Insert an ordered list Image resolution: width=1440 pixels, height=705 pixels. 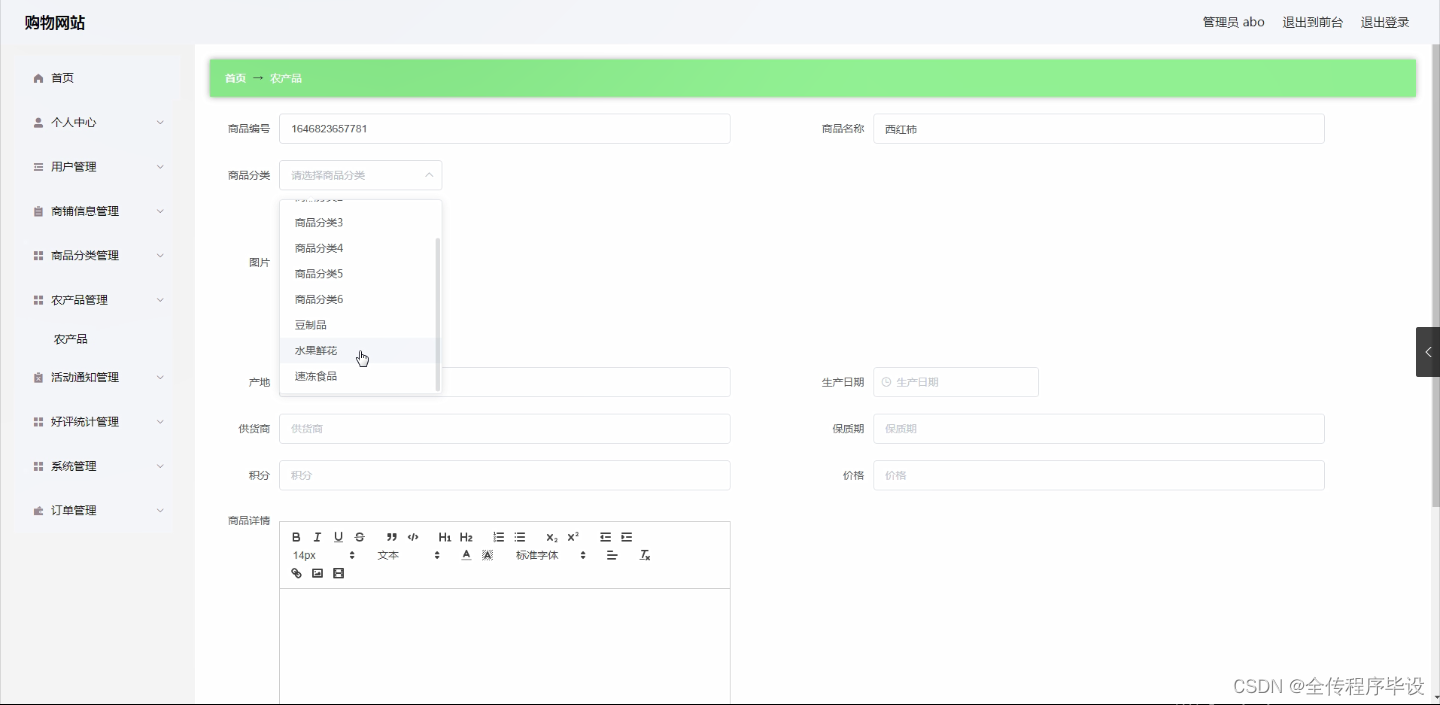point(498,537)
